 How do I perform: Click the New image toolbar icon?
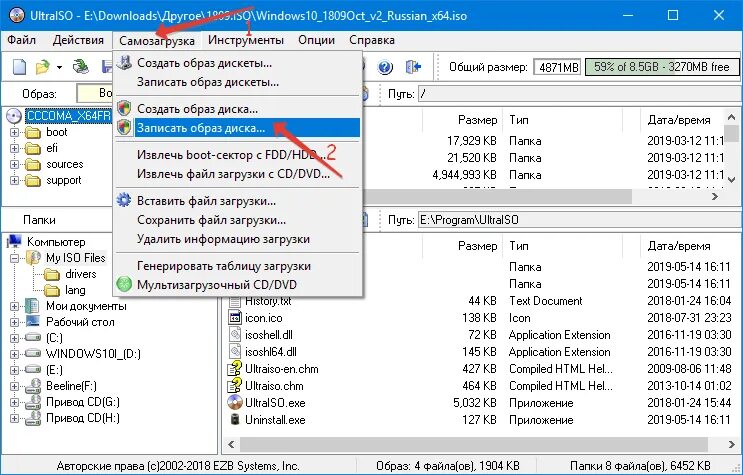point(19,67)
